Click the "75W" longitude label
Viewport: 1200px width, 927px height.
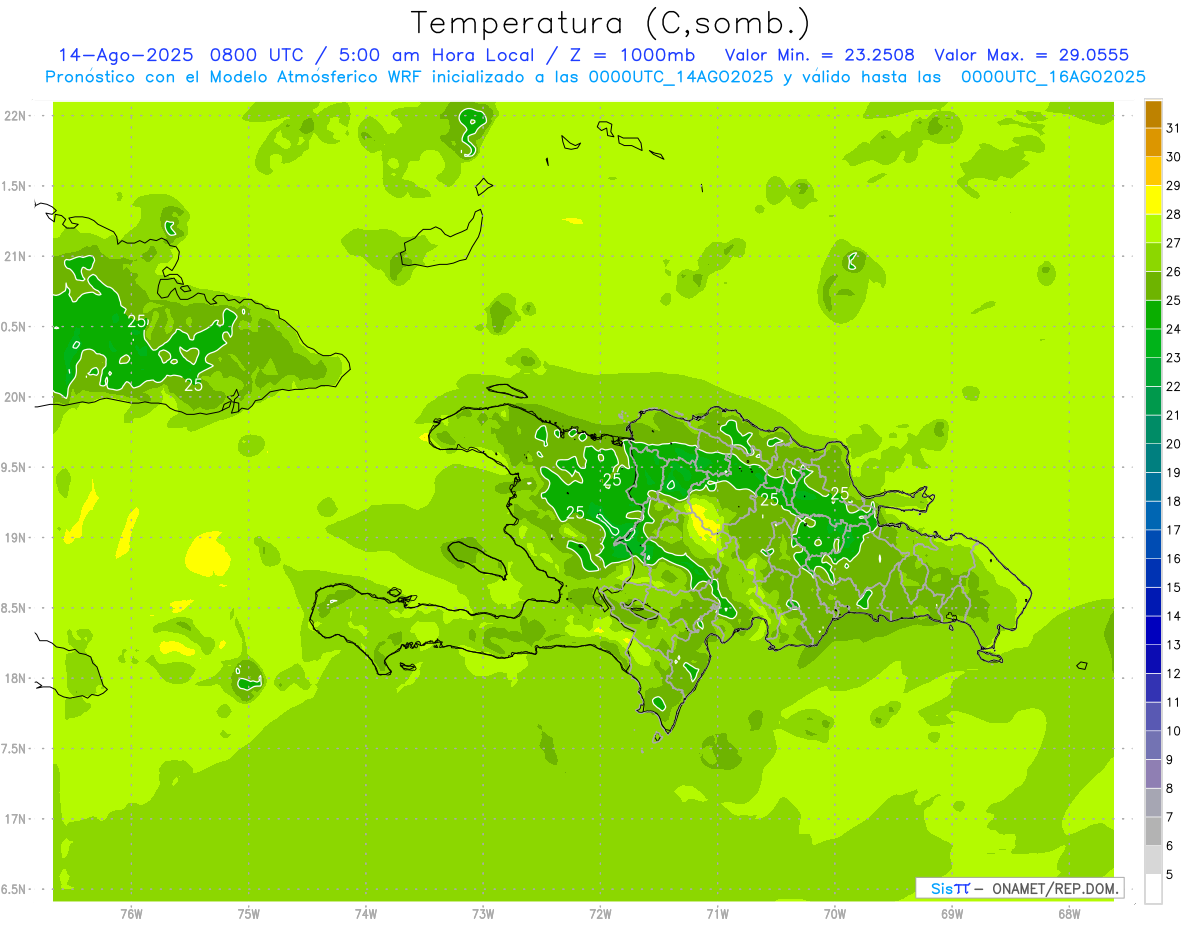249,914
